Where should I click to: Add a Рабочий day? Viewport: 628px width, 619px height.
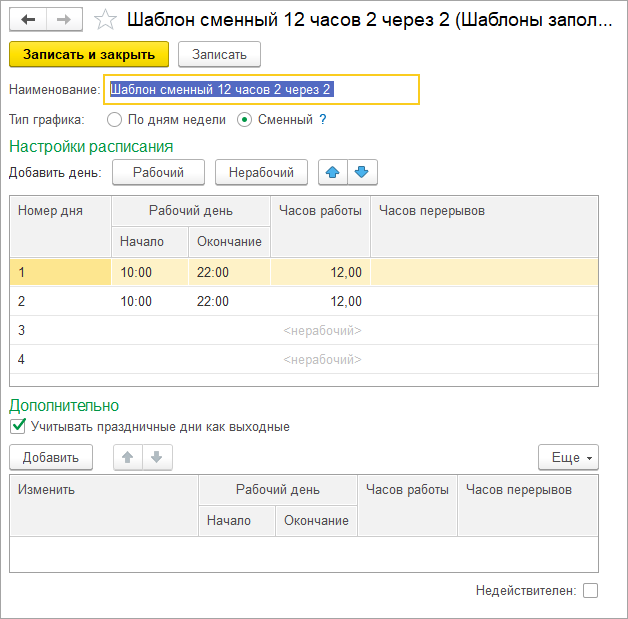pos(158,173)
